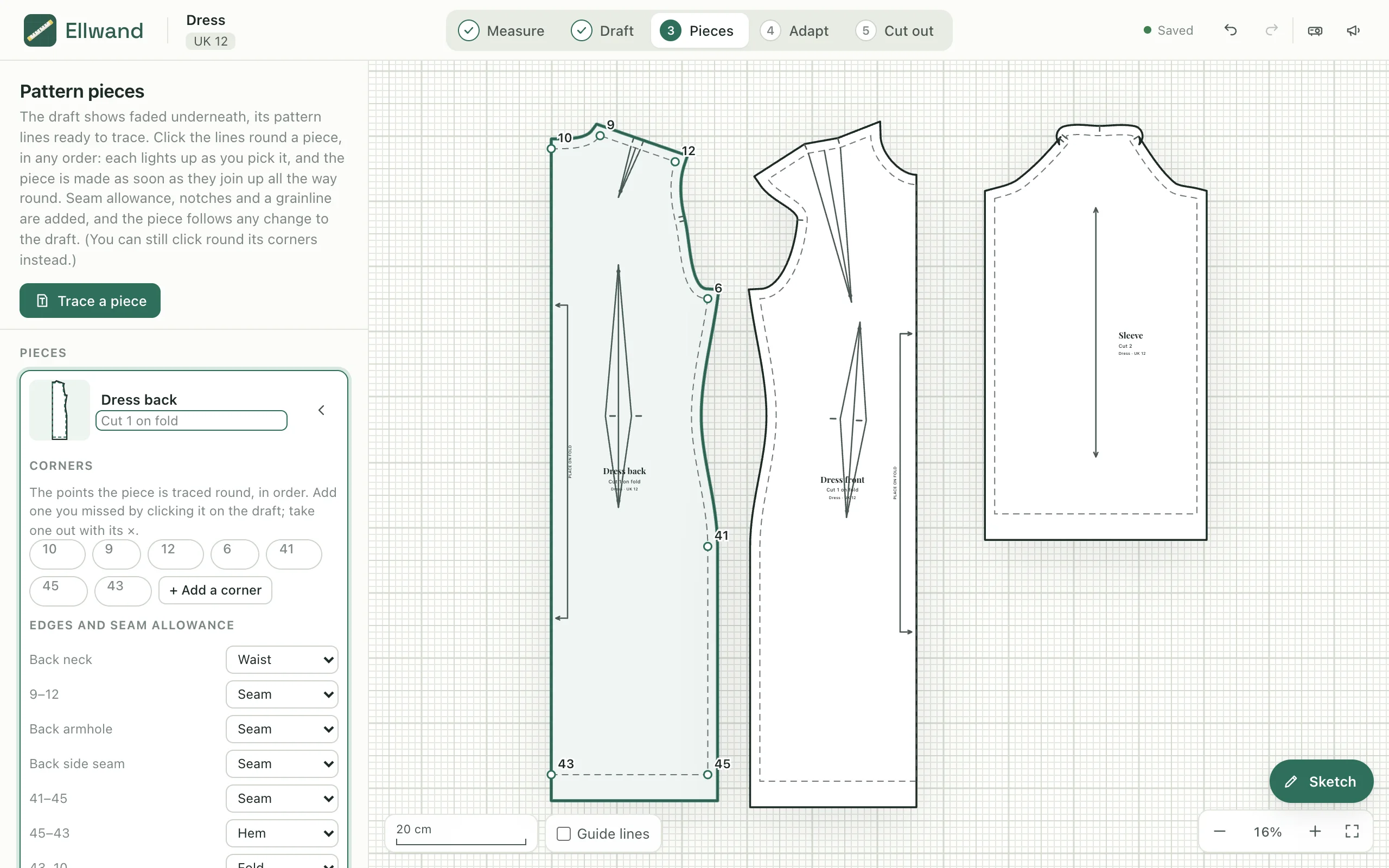The width and height of the screenshot is (1389, 868).
Task: Click the Trace a piece button
Action: [90, 300]
